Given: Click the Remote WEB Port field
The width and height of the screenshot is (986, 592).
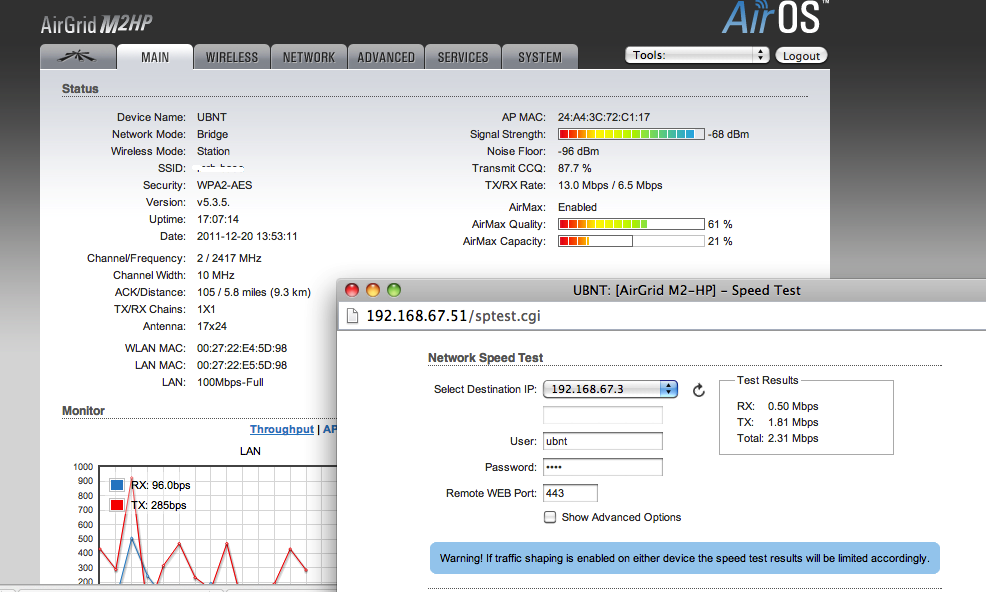Looking at the screenshot, I should 570,493.
